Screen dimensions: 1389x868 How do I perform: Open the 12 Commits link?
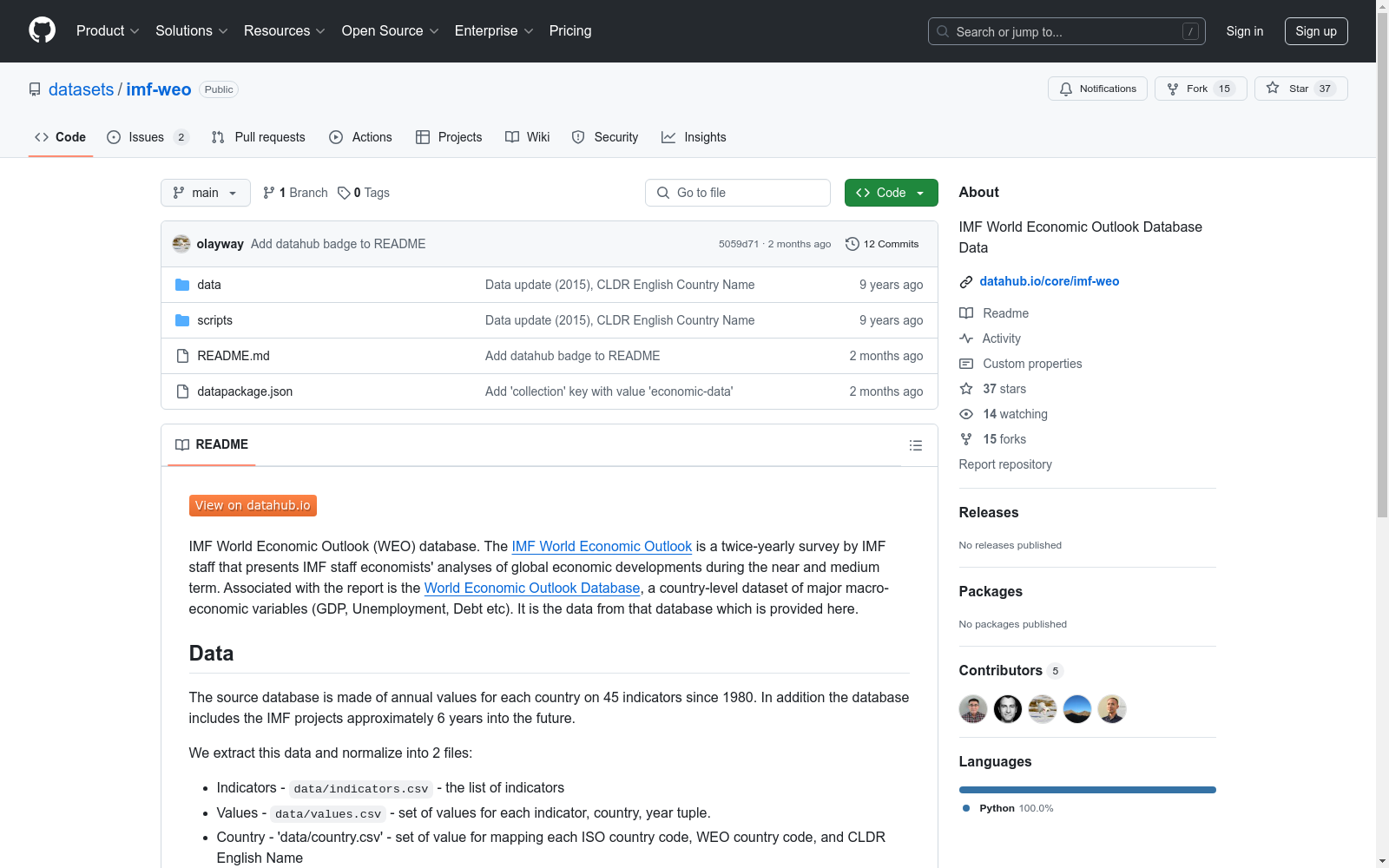882,244
